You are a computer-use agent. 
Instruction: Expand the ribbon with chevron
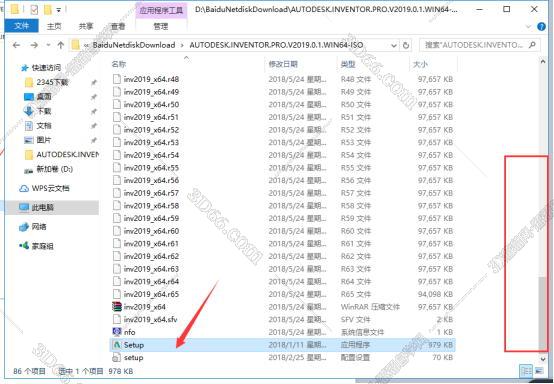point(529,26)
